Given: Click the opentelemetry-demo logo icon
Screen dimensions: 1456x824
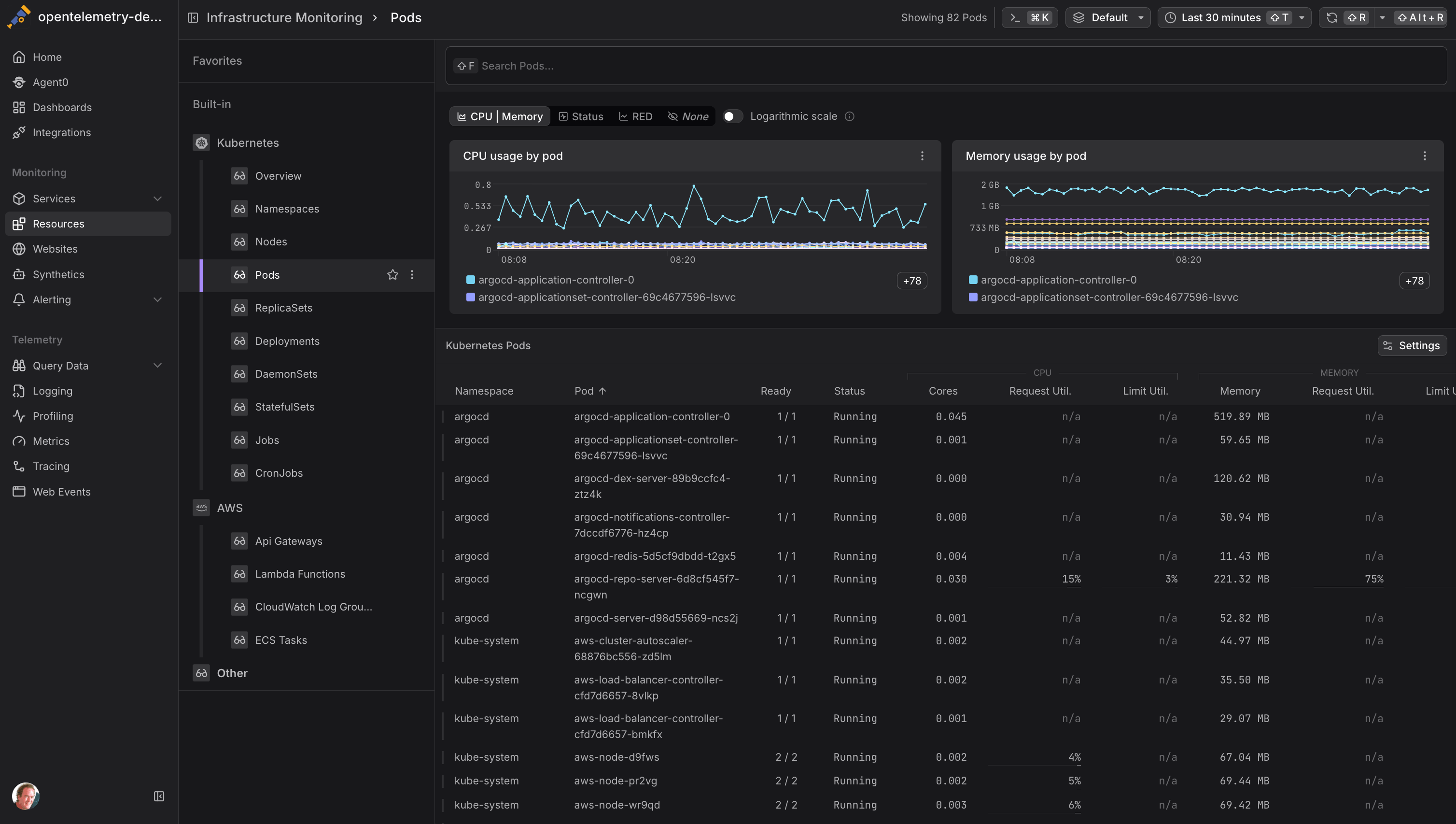Looking at the screenshot, I should click(19, 17).
